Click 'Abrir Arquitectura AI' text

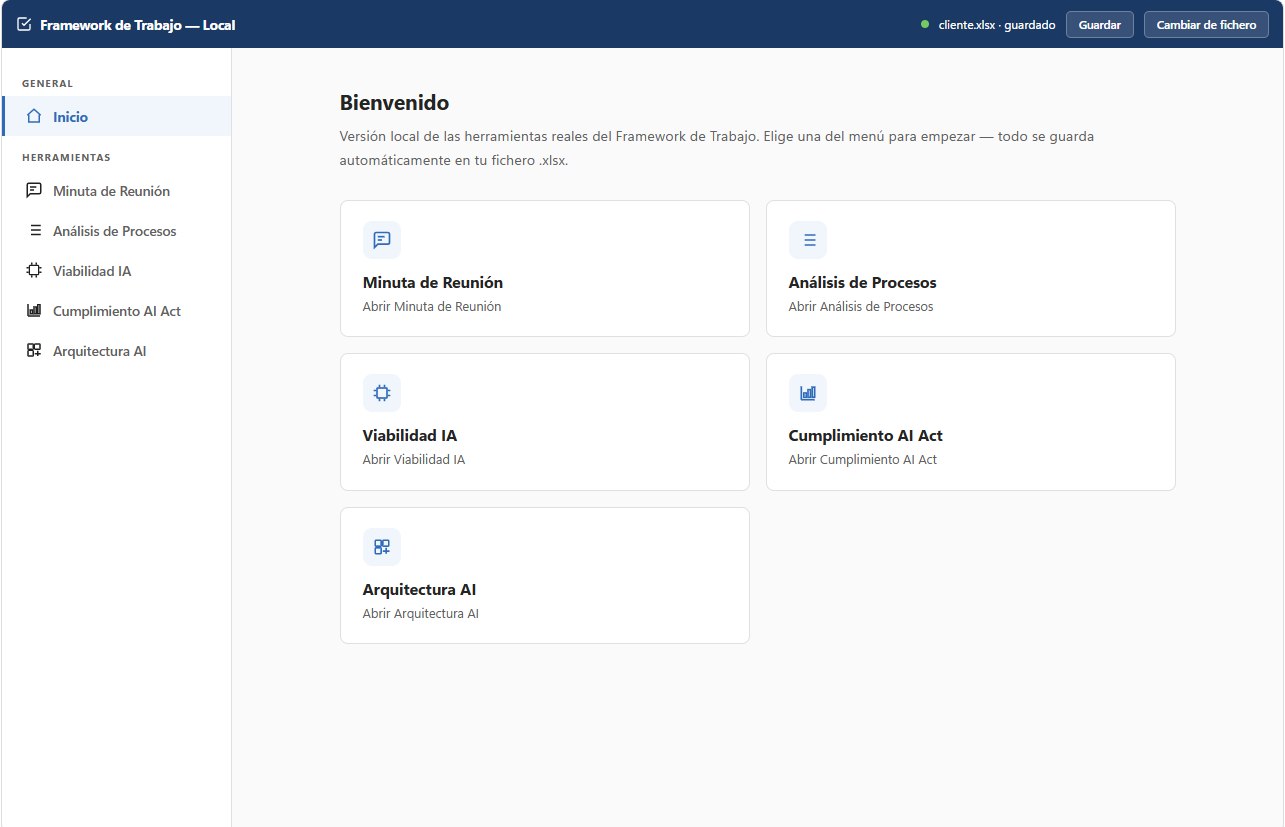point(421,614)
